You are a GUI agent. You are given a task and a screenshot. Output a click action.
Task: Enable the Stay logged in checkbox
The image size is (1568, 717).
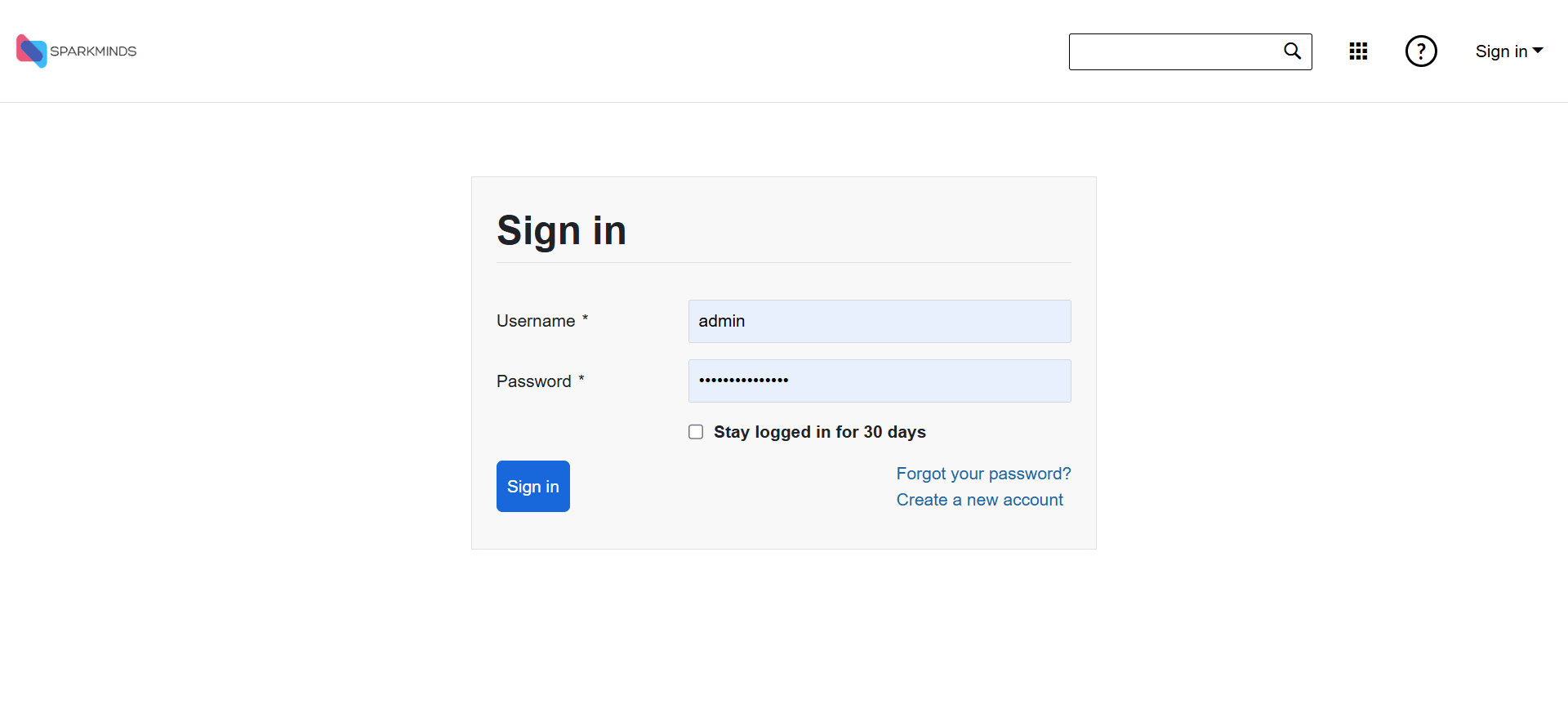(x=696, y=432)
